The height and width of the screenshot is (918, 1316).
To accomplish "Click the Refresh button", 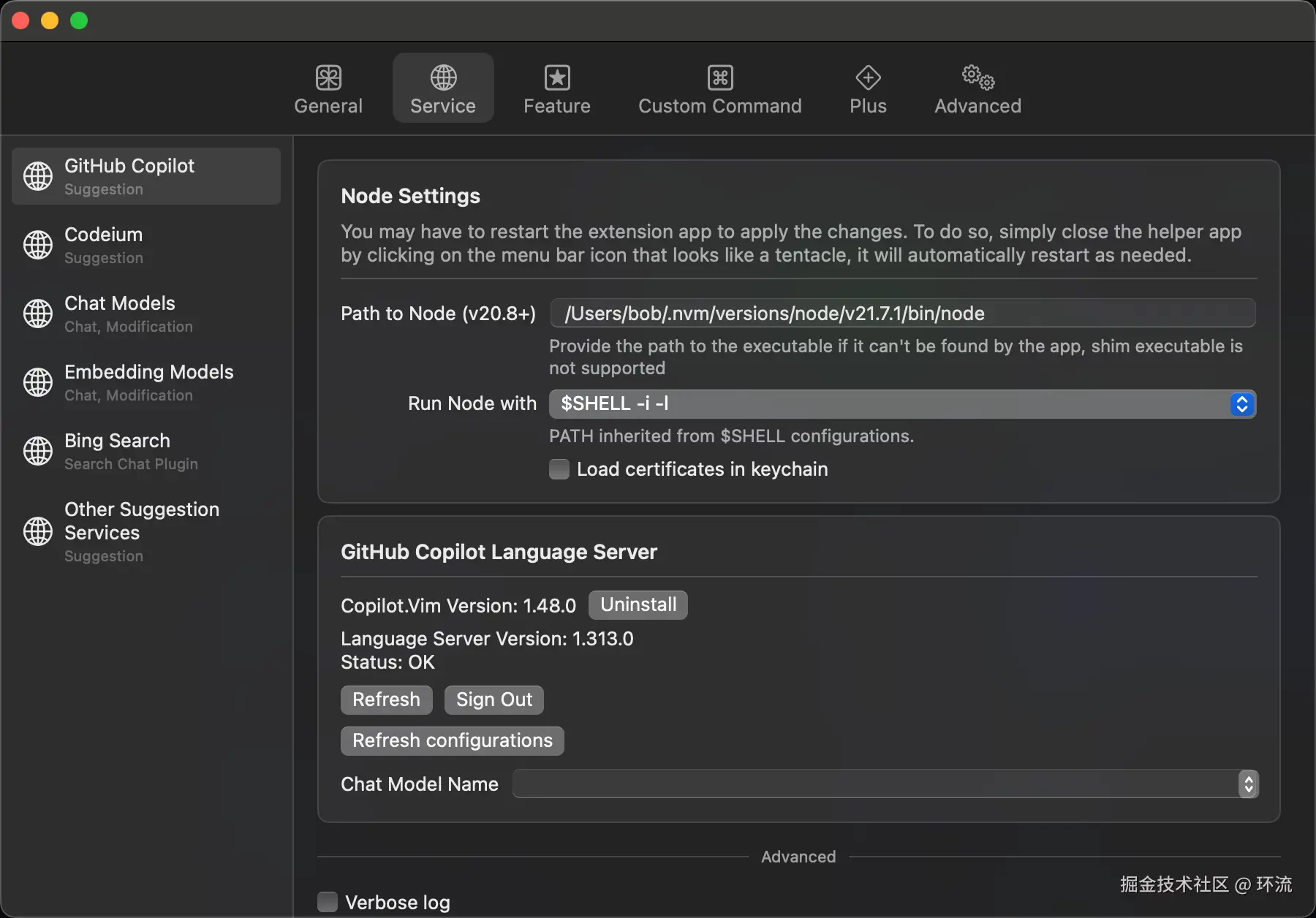I will click(x=387, y=700).
